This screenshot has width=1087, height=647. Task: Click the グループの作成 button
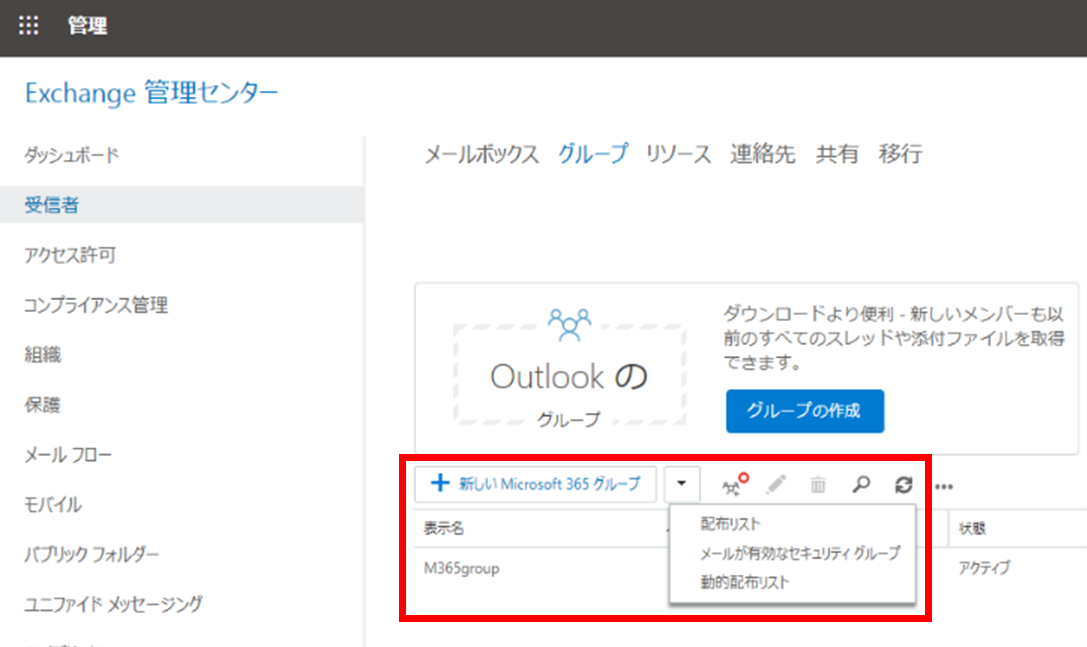(x=805, y=411)
